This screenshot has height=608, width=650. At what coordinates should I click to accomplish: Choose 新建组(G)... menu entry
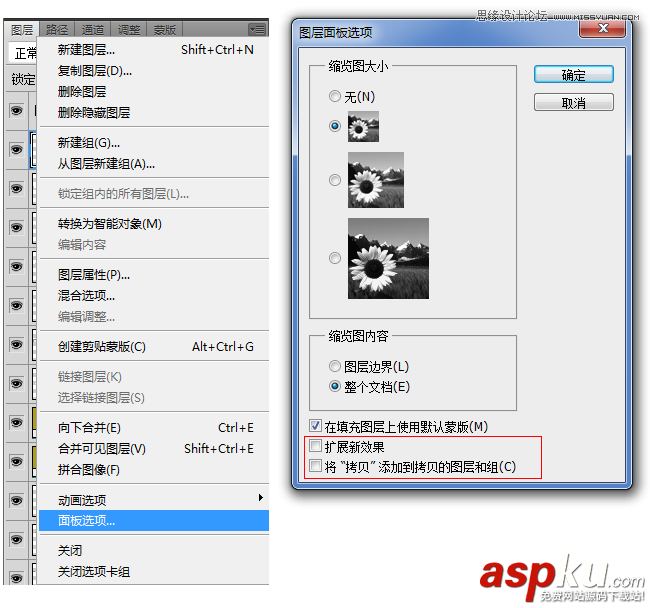[x=154, y=143]
